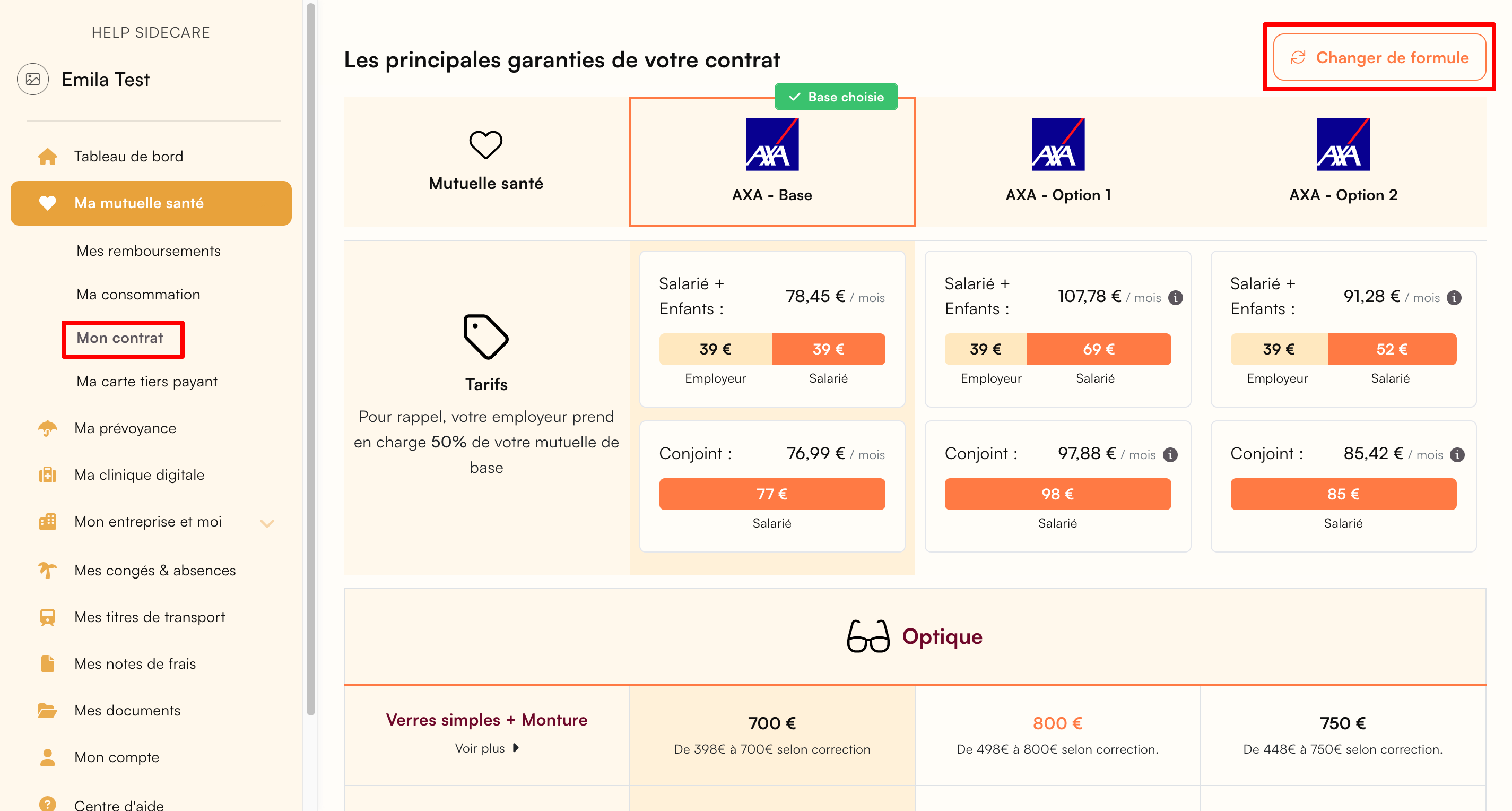The height and width of the screenshot is (811, 1512).
Task: Open Tableau de bord home icon
Action: point(48,157)
